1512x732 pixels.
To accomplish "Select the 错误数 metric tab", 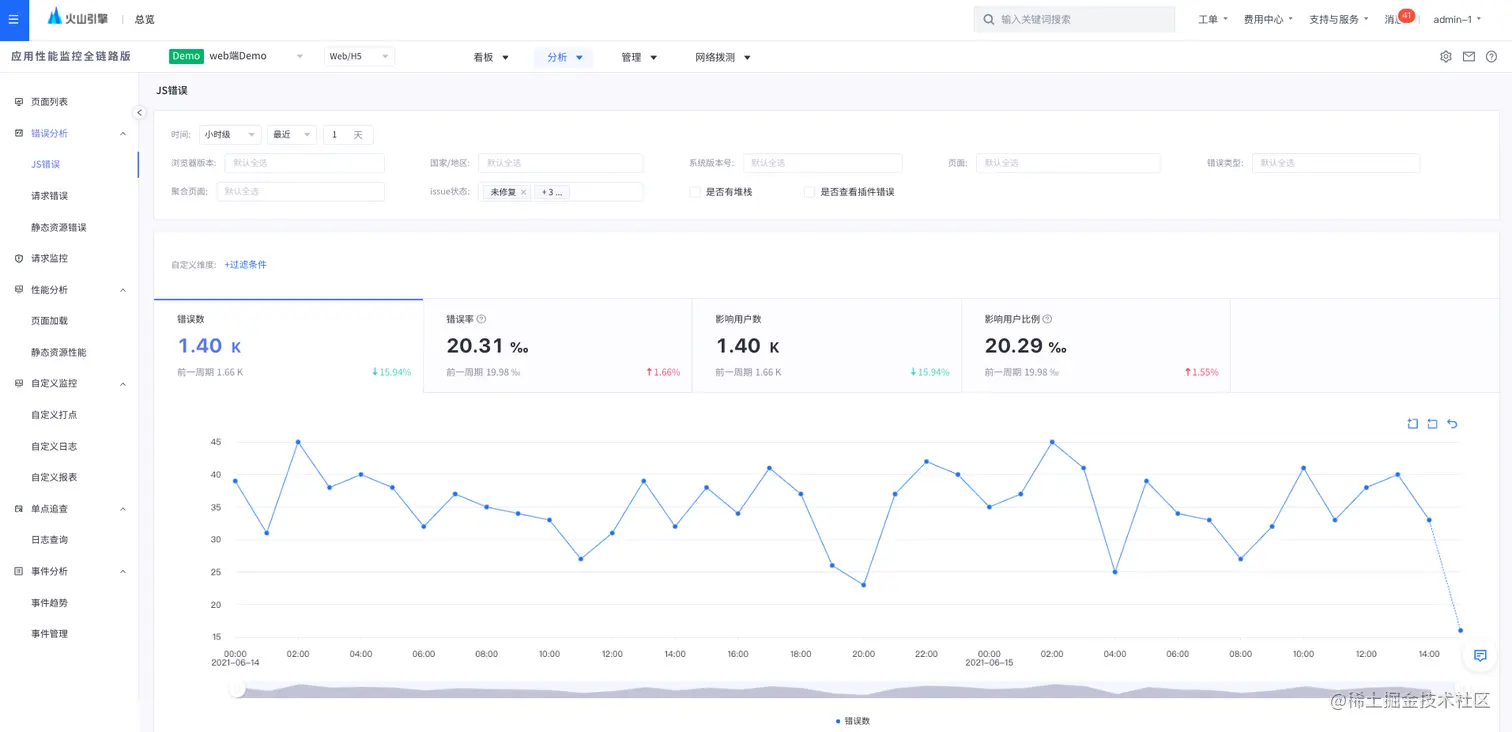I will [x=288, y=346].
